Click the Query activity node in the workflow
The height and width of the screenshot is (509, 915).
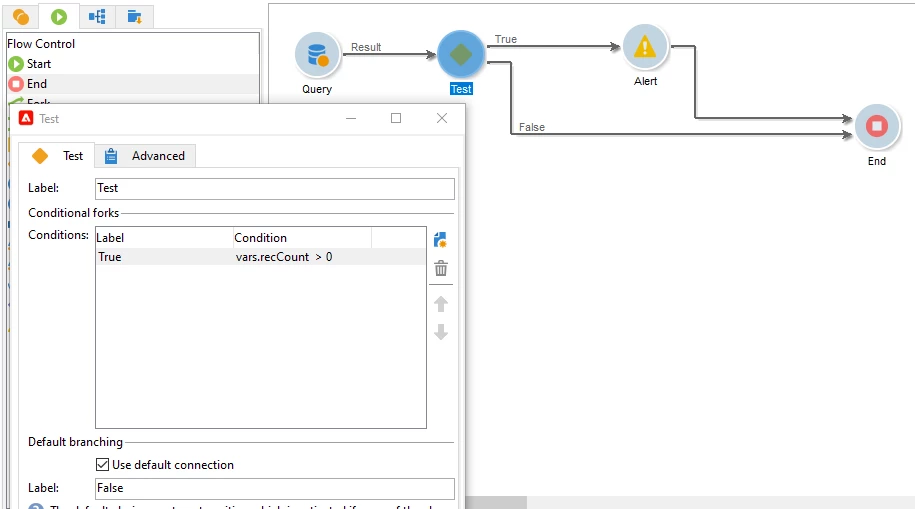tap(317, 55)
